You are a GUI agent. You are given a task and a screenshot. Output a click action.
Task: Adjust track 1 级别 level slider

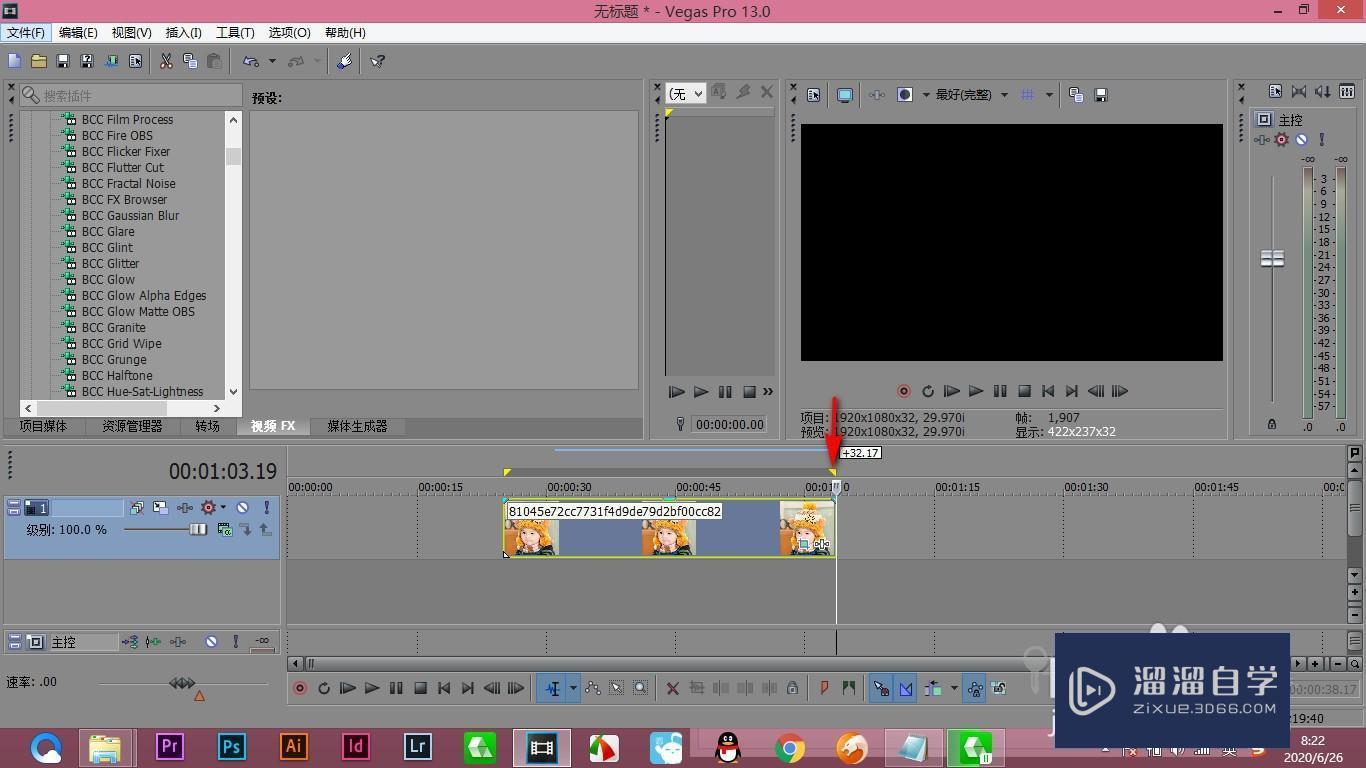[x=198, y=529]
